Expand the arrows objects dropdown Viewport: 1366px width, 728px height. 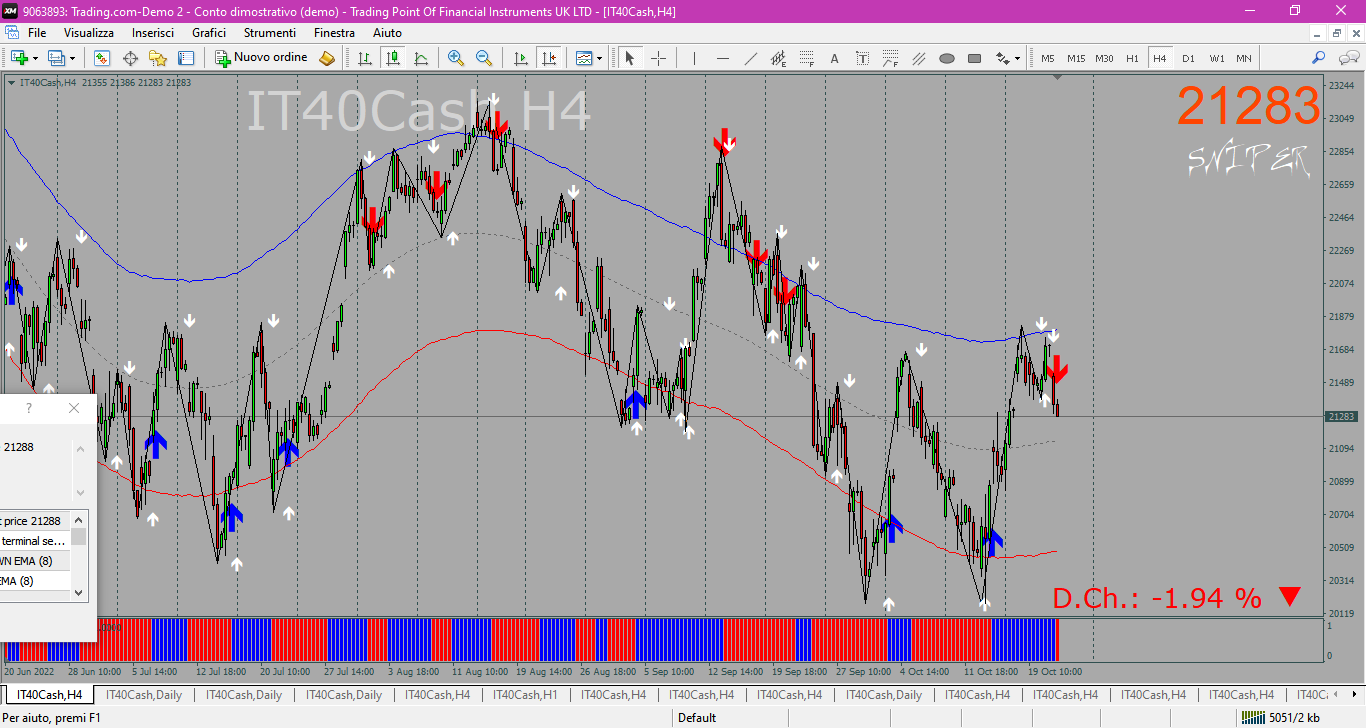(x=1018, y=58)
